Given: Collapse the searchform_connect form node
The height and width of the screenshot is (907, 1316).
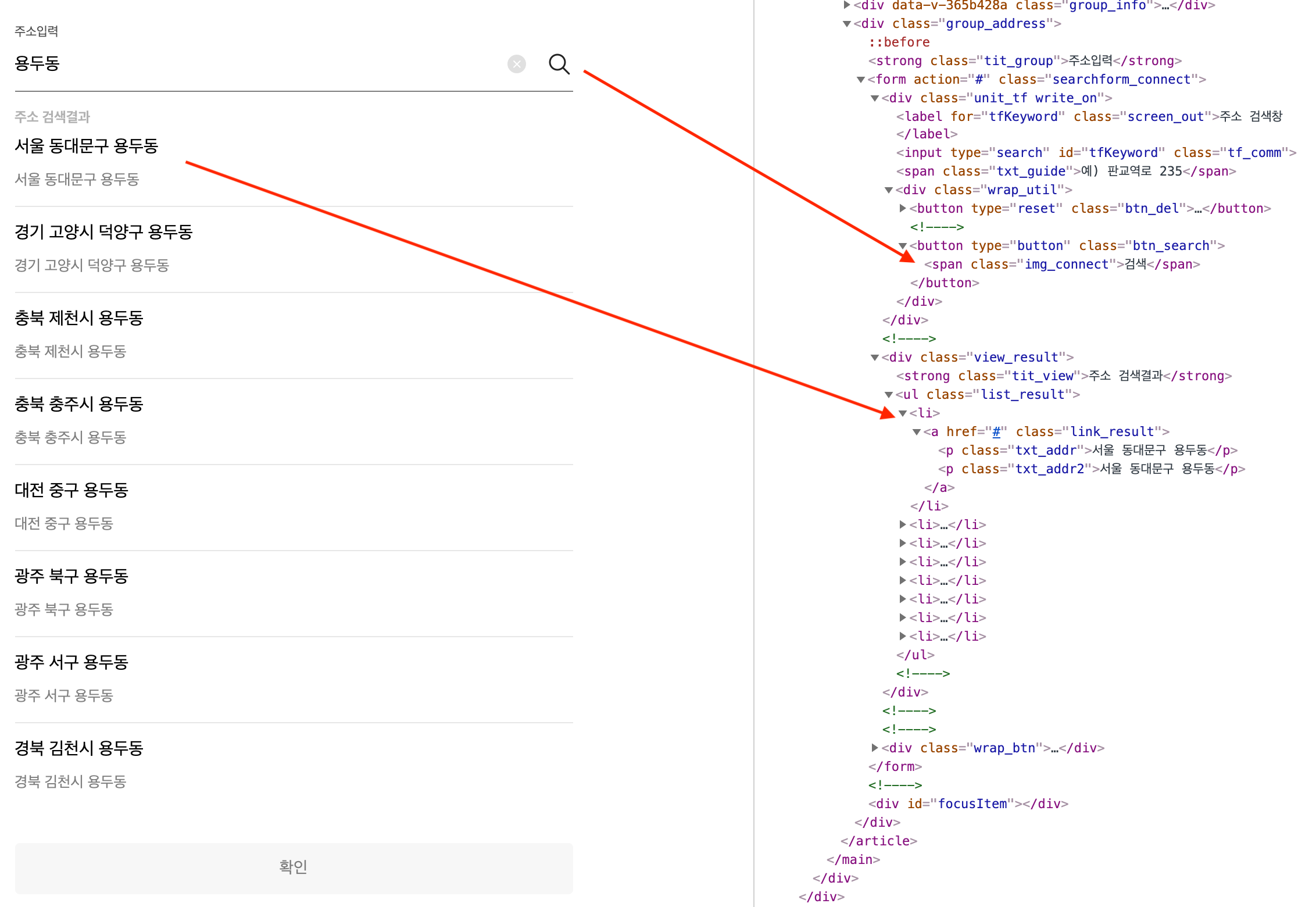Looking at the screenshot, I should [861, 80].
